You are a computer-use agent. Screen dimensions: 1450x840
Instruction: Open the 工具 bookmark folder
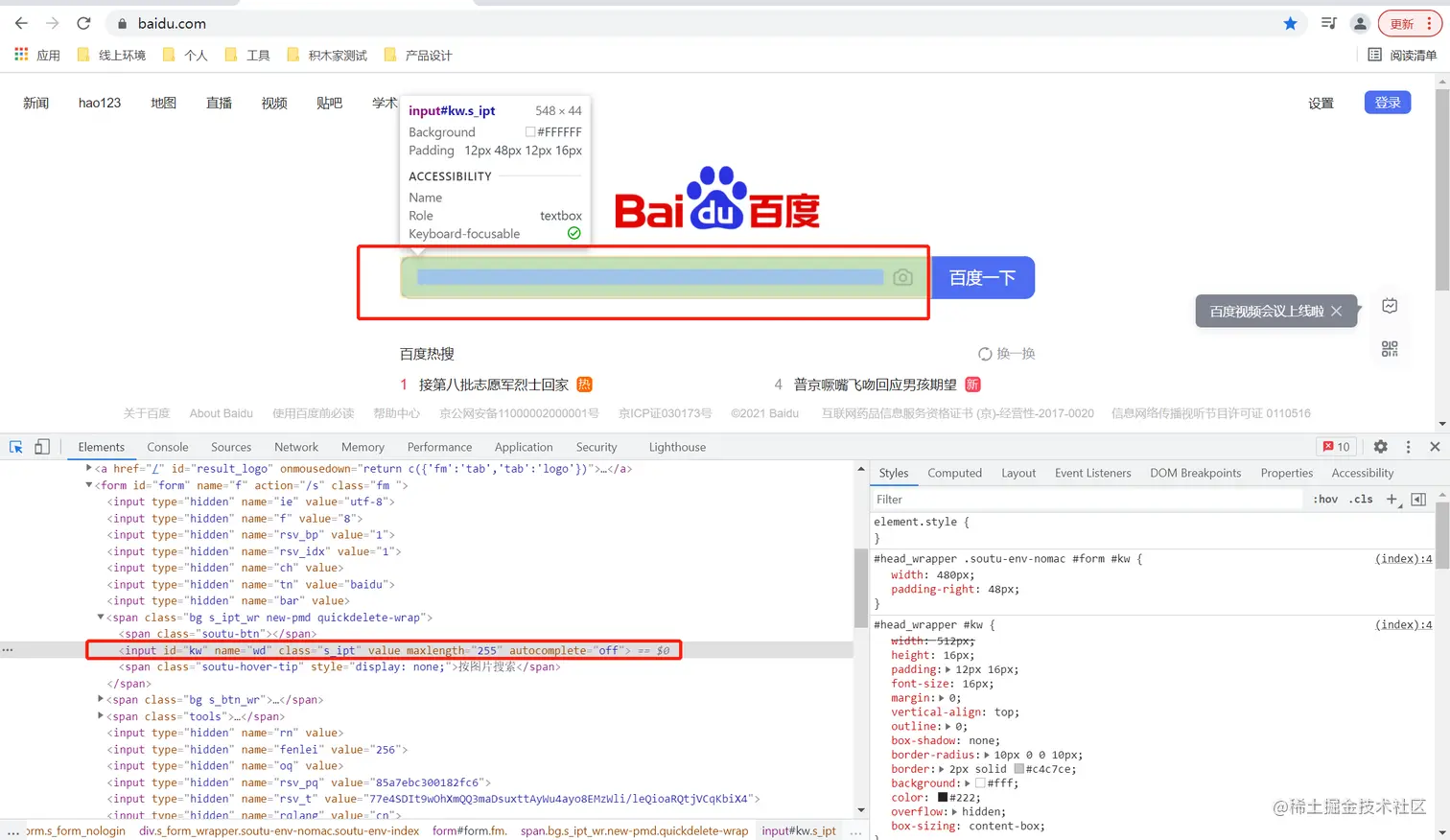247,55
